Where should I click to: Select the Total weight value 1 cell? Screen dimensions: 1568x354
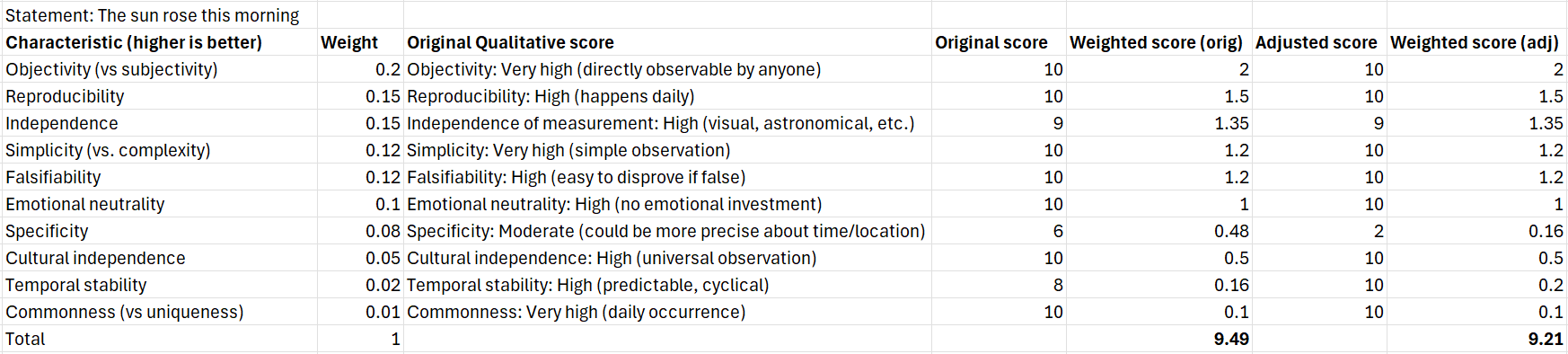click(x=360, y=339)
